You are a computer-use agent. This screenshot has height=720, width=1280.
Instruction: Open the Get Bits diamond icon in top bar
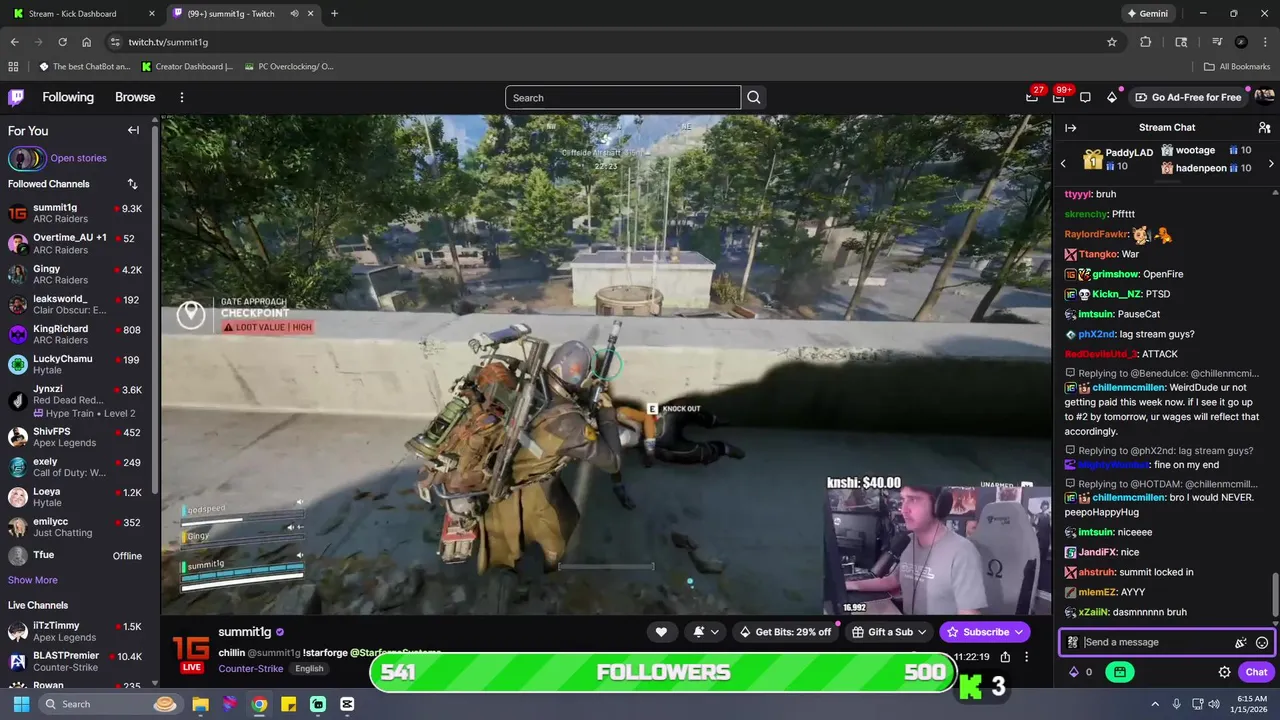1112,97
